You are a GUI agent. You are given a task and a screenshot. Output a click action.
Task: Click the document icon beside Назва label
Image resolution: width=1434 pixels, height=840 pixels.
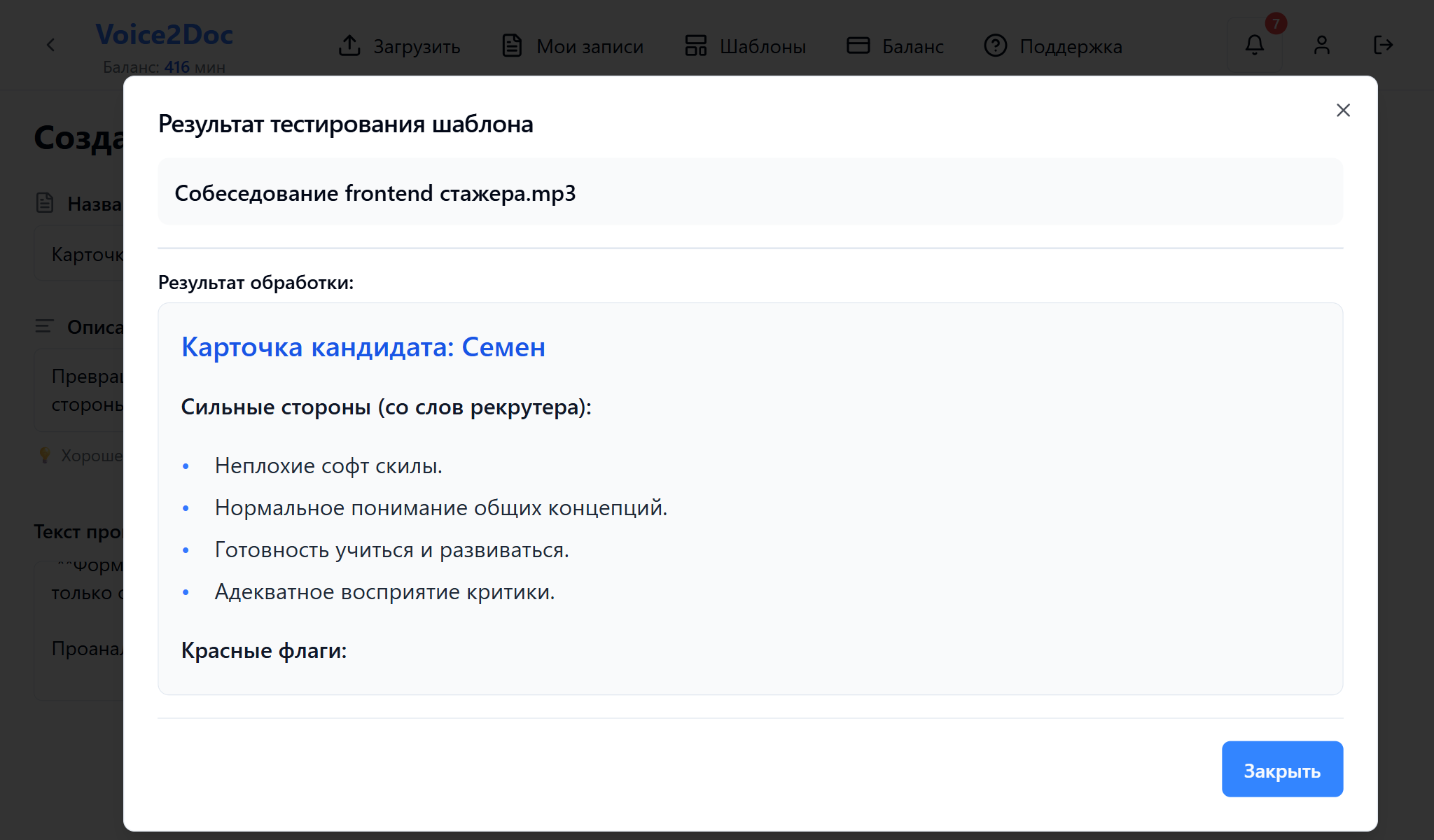coord(45,203)
